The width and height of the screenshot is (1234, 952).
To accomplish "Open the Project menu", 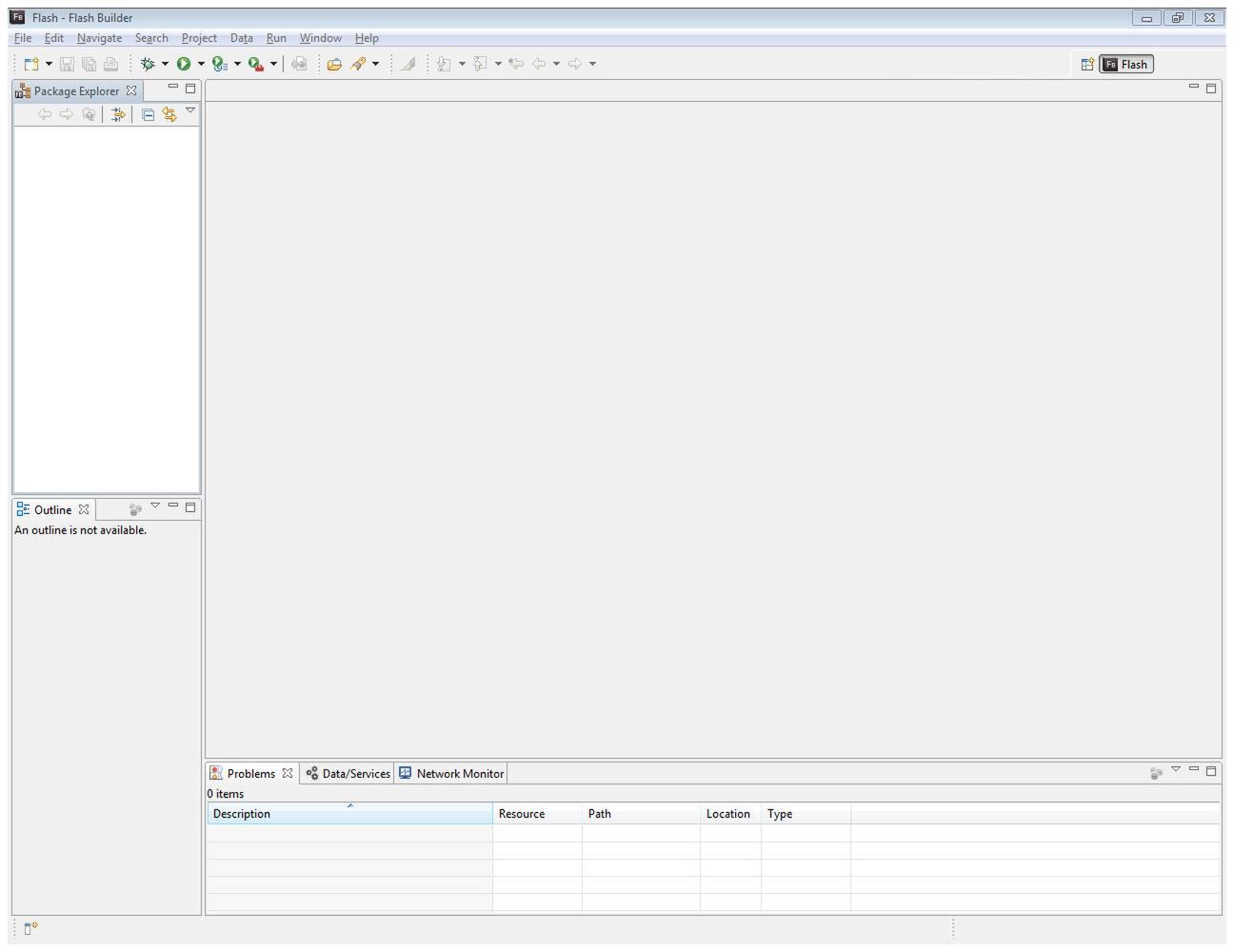I will [199, 38].
